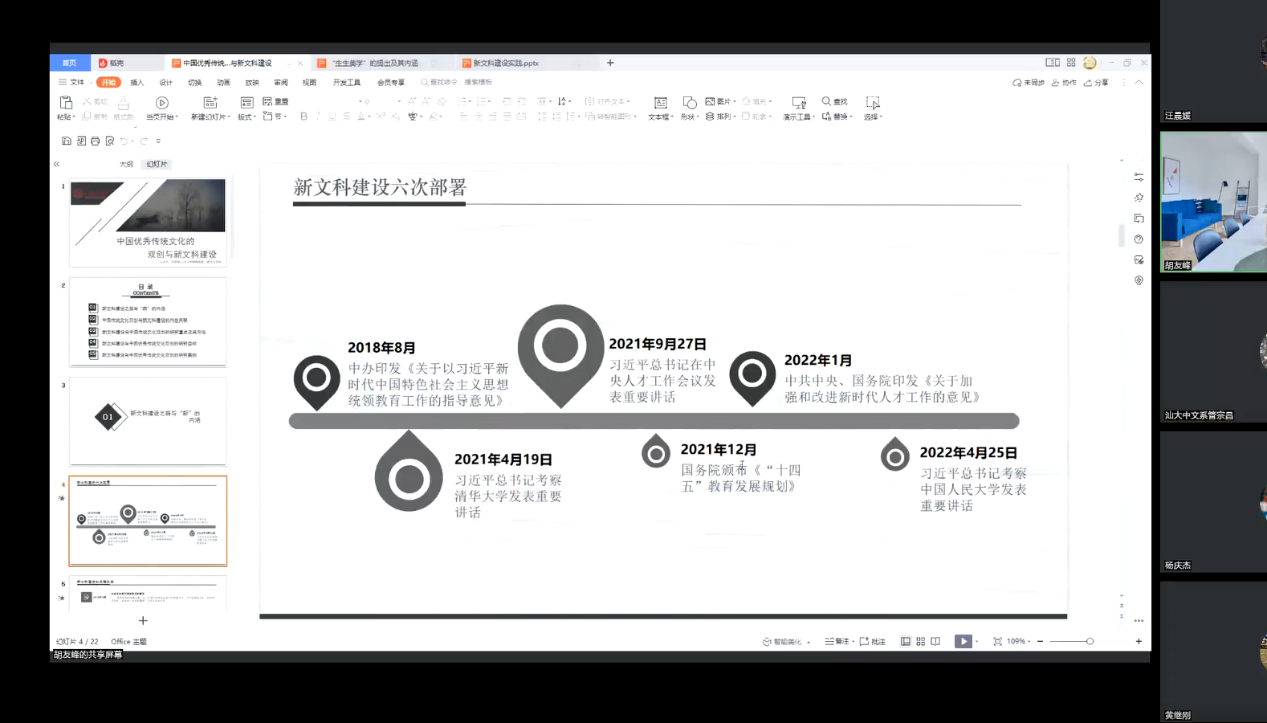Select slide 2 contents thumbnail
This screenshot has width=1267, height=723.
(147, 320)
